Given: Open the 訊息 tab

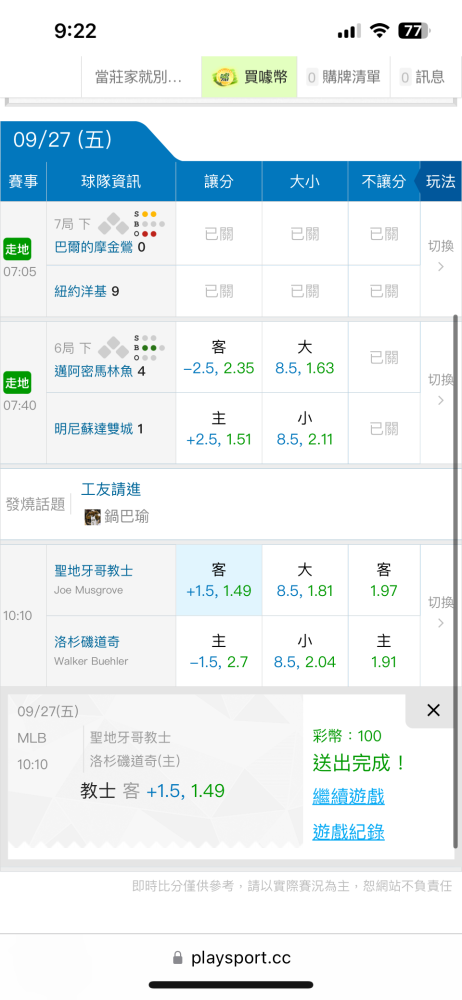Looking at the screenshot, I should click(422, 77).
